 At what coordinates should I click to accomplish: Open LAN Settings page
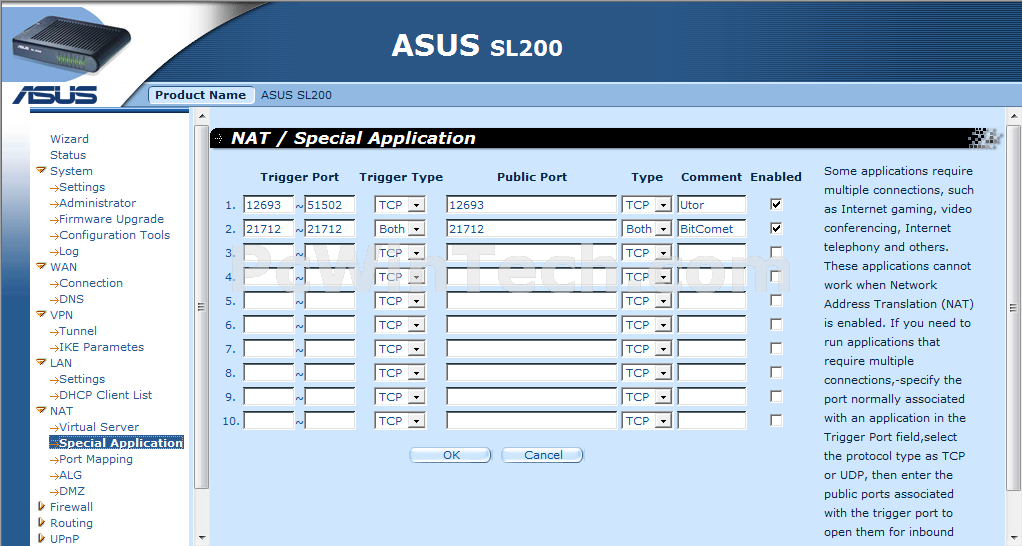82,379
